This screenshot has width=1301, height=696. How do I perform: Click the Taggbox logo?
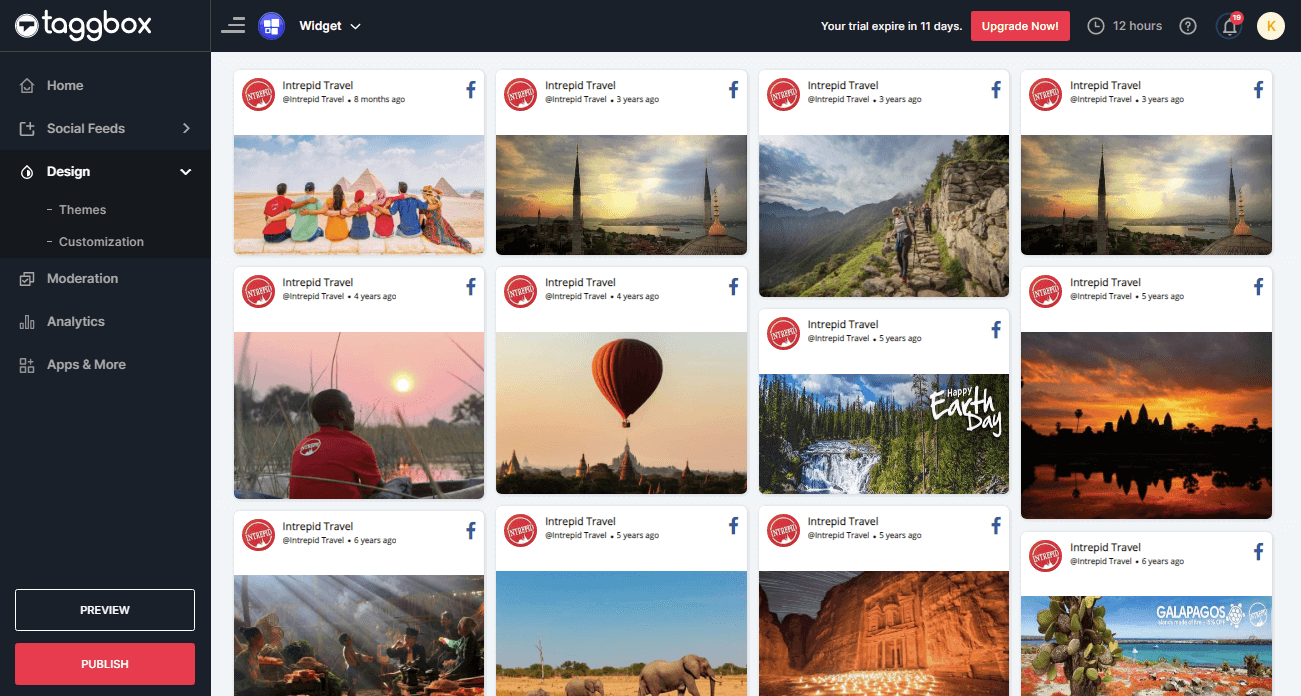[83, 26]
